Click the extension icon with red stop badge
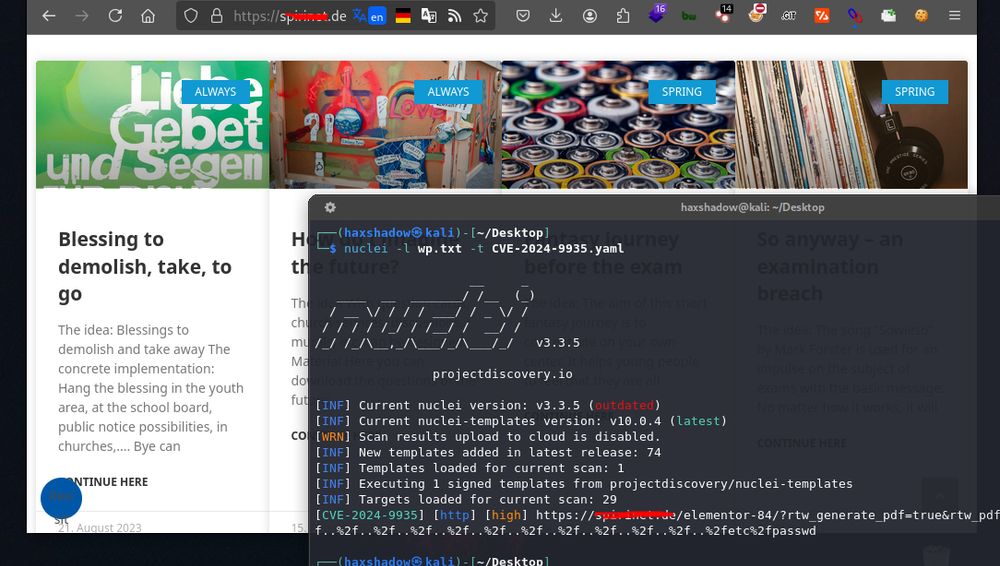This screenshot has height=566, width=1000. (756, 14)
